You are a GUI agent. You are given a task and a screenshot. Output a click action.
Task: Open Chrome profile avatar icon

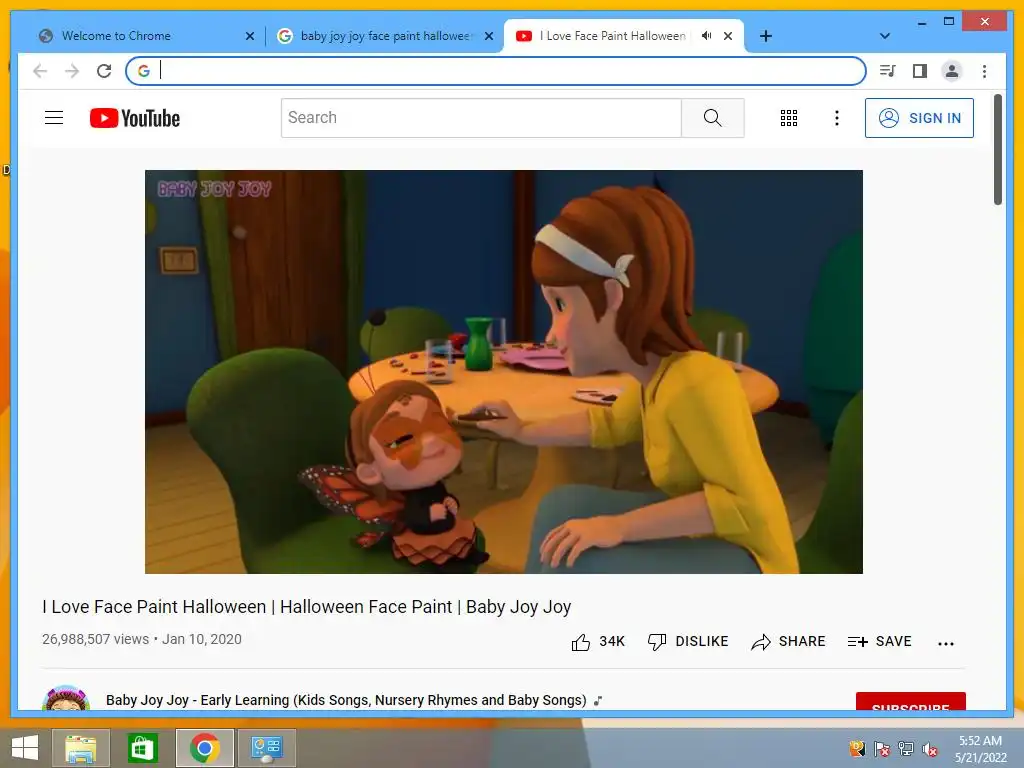click(x=952, y=71)
